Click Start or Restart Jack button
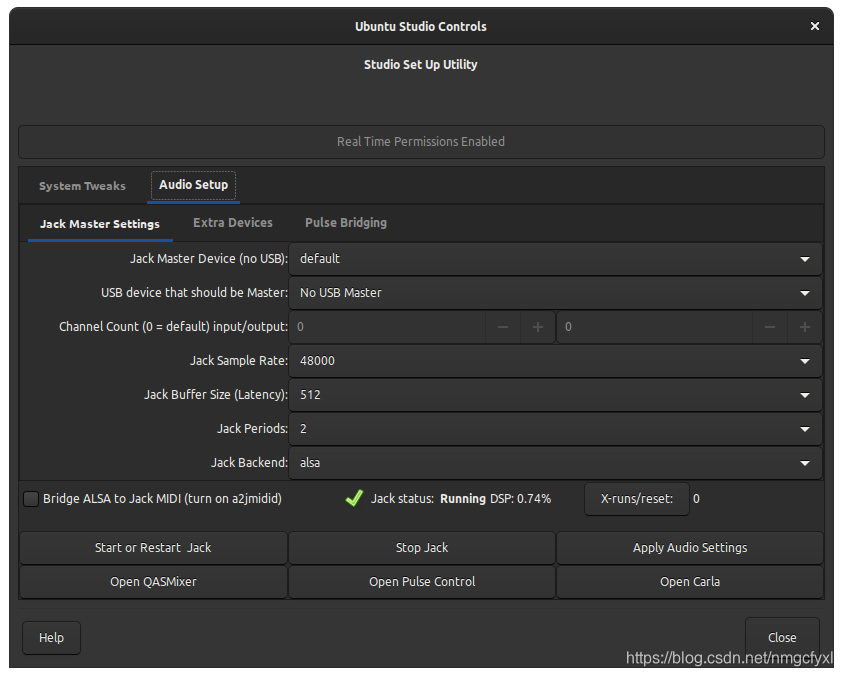The height and width of the screenshot is (677, 843). pos(153,548)
